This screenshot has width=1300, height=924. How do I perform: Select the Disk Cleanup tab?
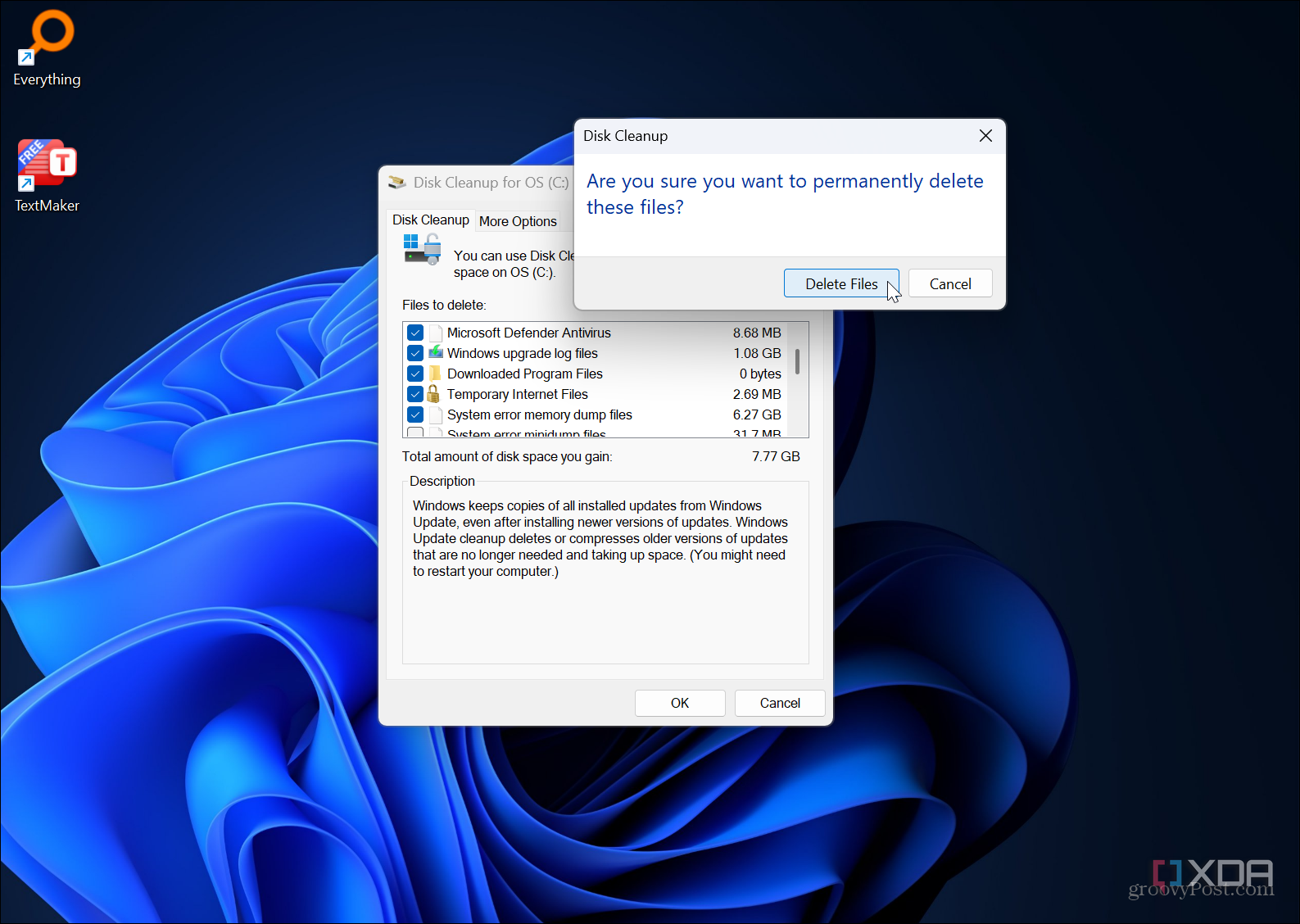430,220
